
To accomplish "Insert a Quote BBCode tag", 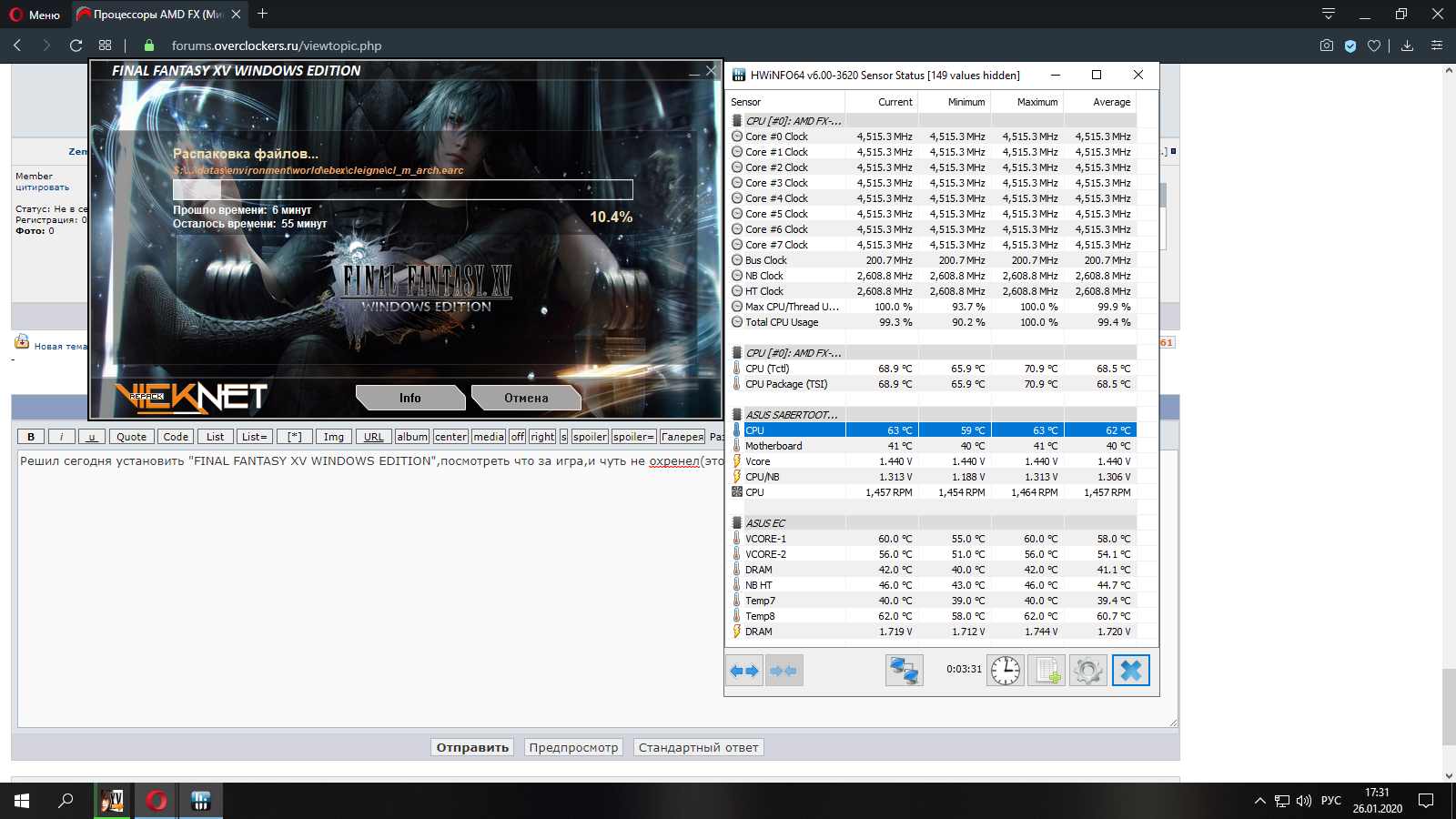I will (131, 437).
